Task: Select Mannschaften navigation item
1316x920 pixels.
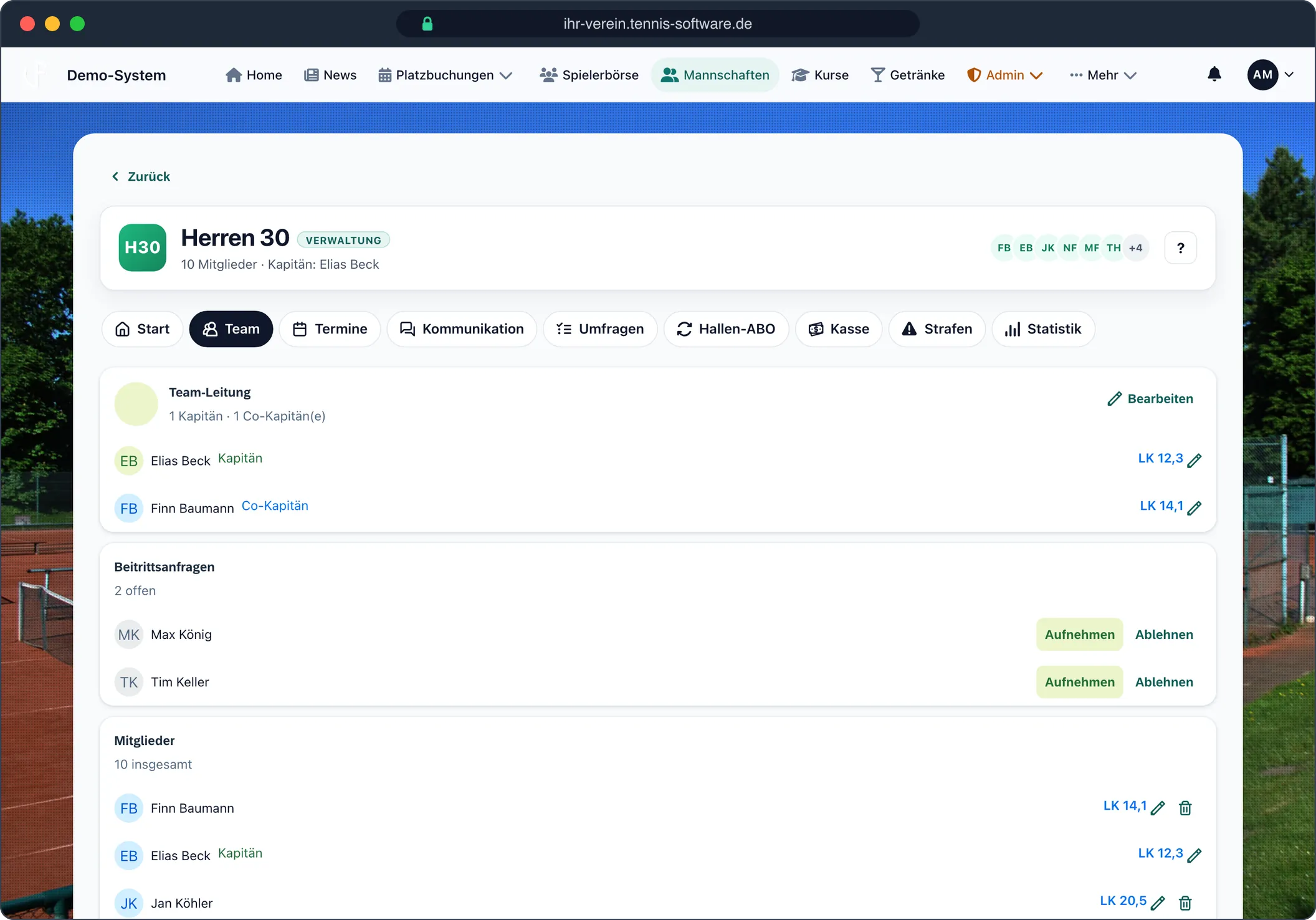Action: click(715, 75)
